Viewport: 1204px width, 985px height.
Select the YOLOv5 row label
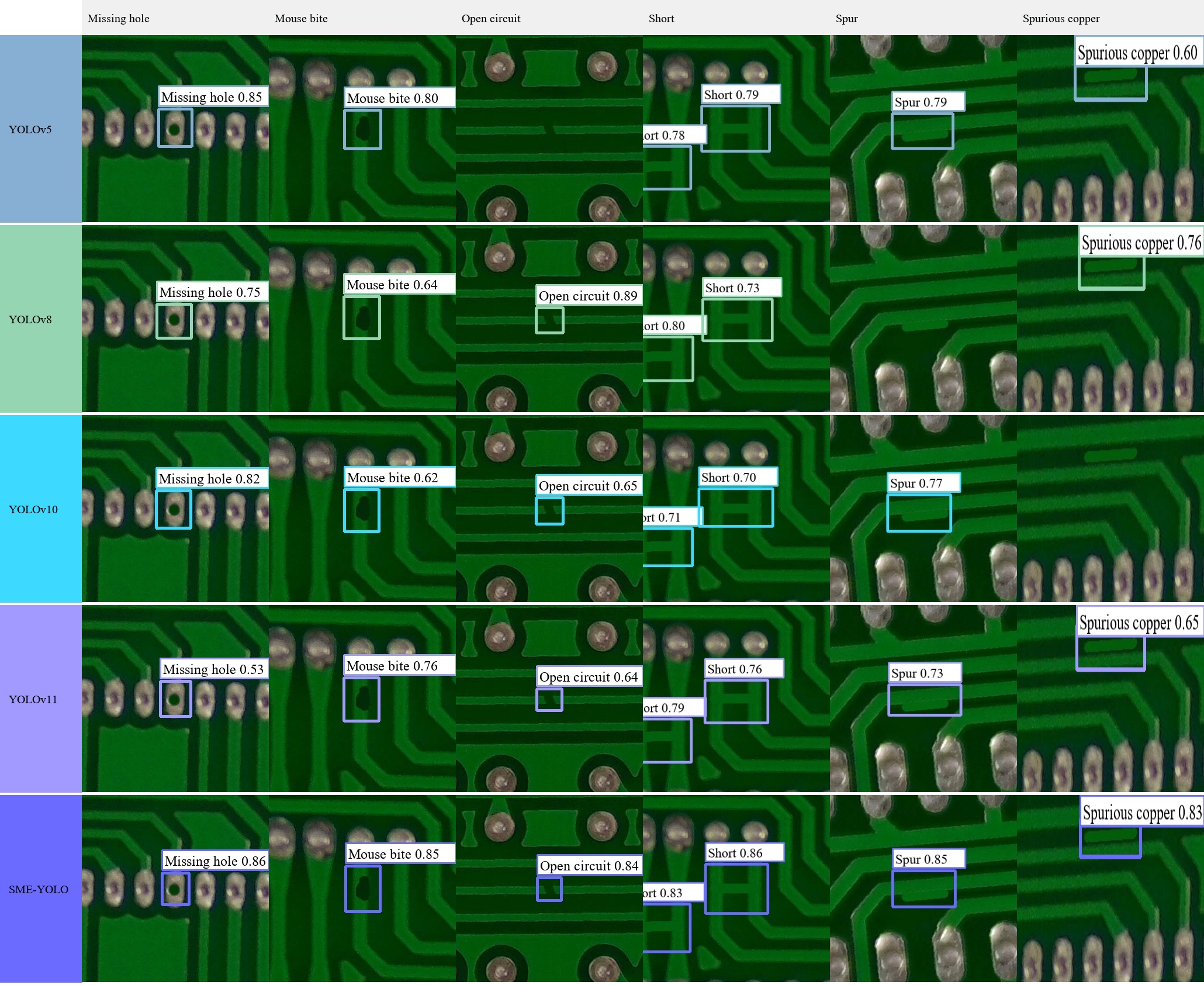(30, 129)
